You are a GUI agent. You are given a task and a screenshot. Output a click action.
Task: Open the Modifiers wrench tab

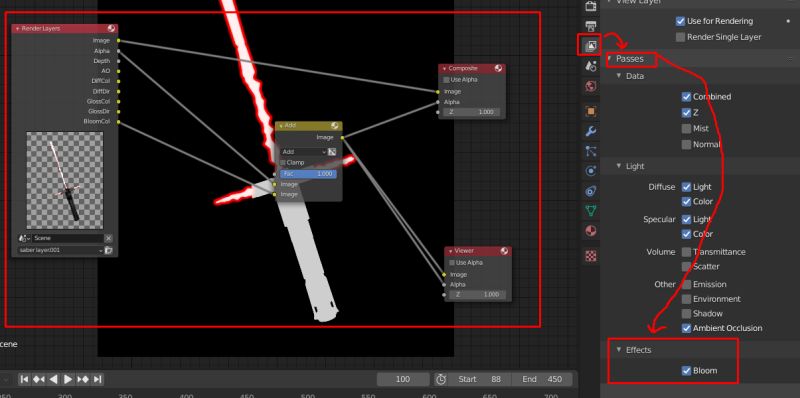point(590,131)
